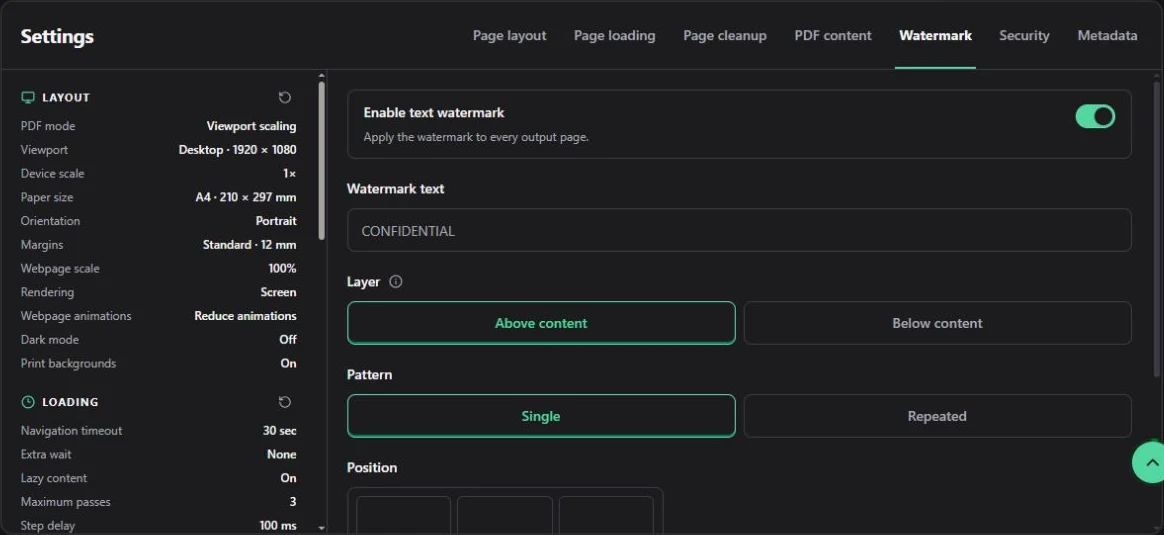Click the Paper size value A4 · 210 × 297 mm

click(246, 197)
